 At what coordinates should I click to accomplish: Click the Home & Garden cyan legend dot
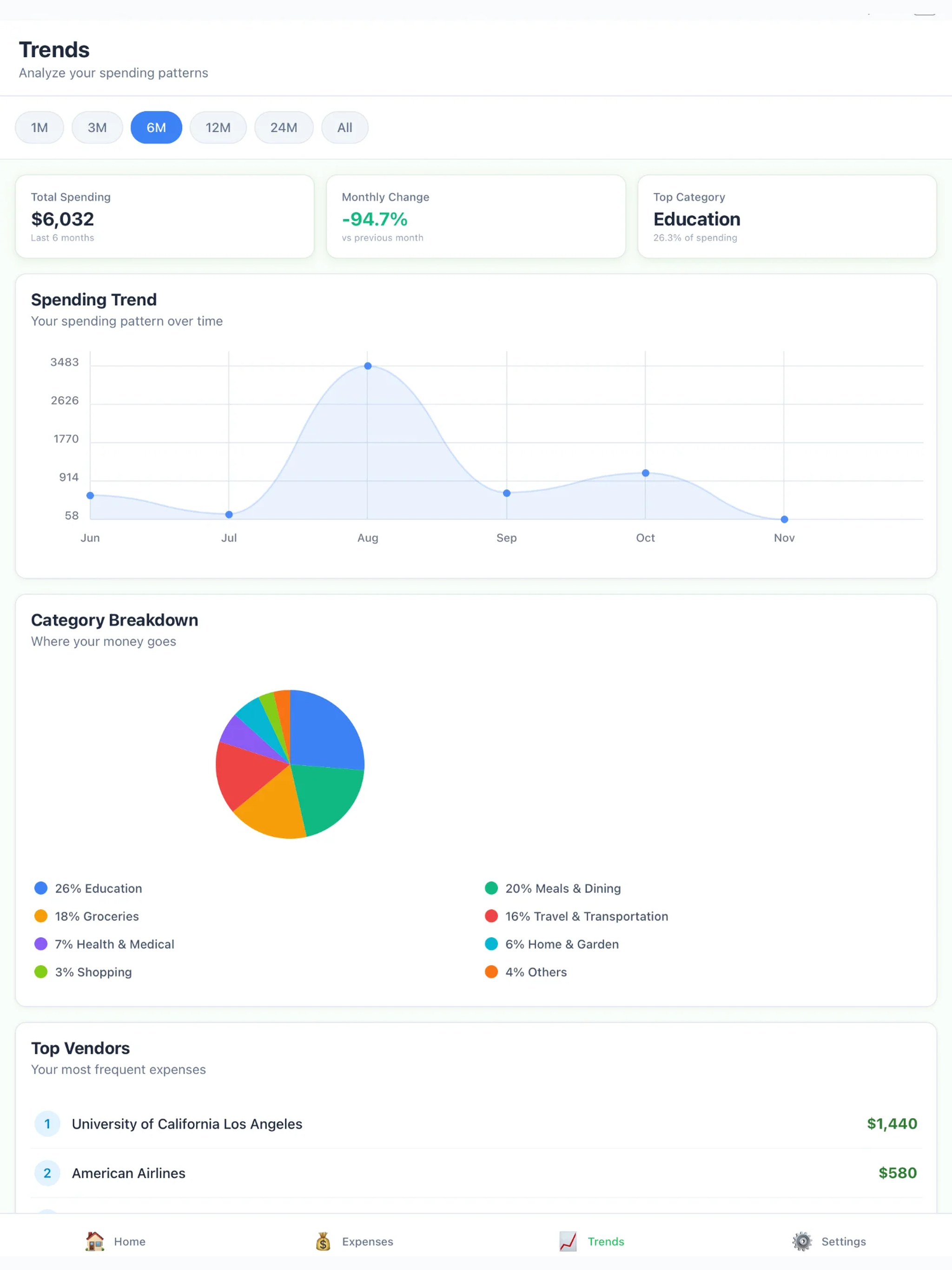point(491,944)
